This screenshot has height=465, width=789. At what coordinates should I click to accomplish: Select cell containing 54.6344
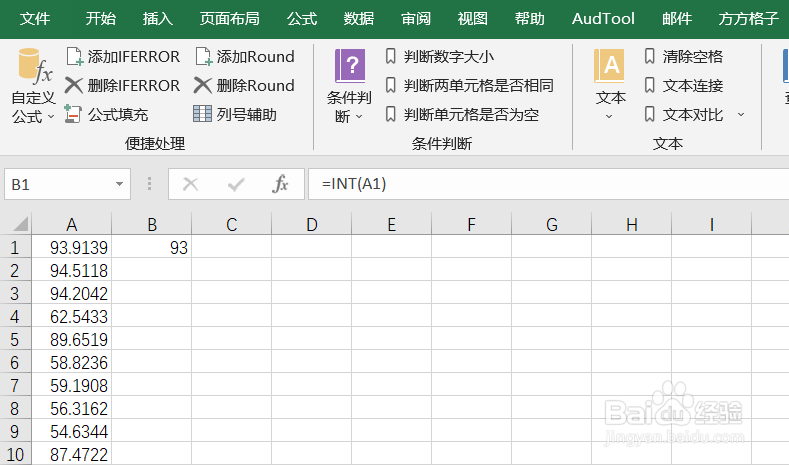click(71, 431)
